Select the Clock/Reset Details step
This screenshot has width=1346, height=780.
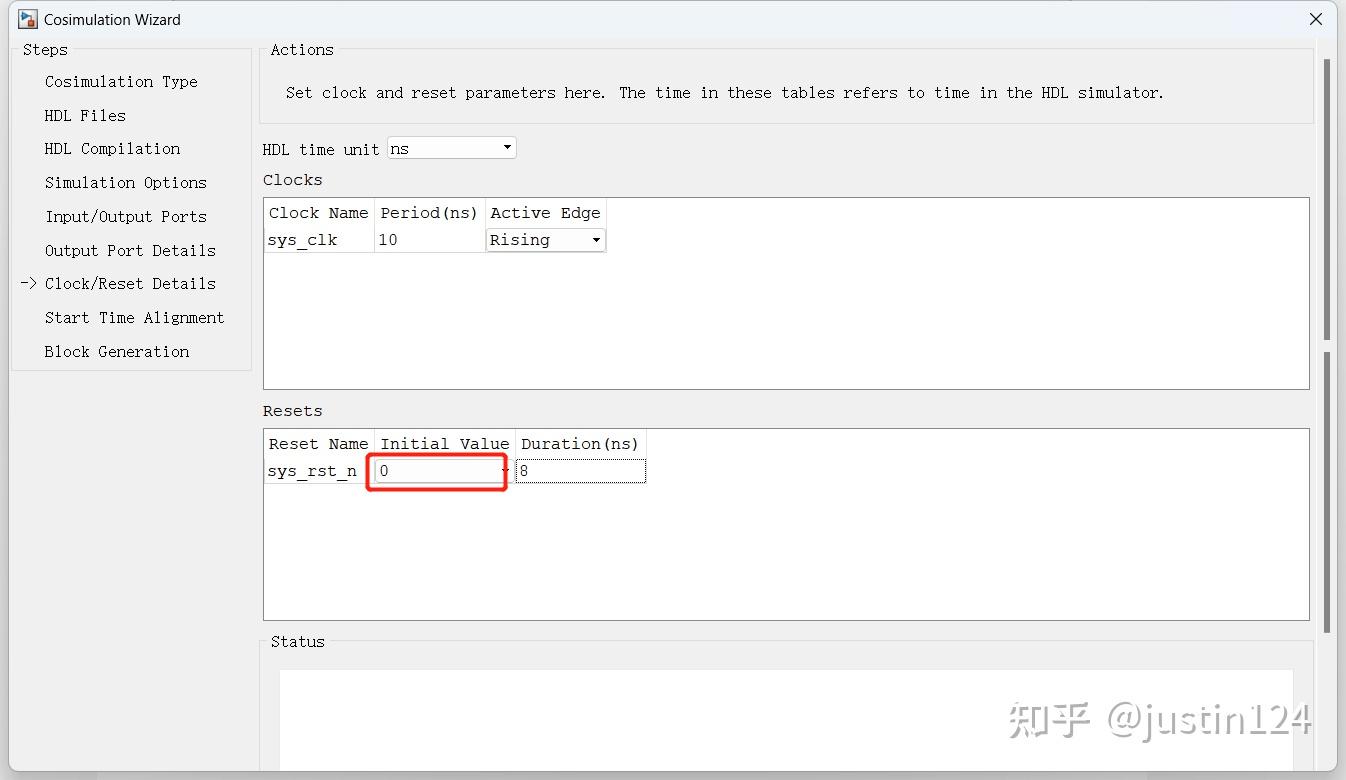(130, 284)
